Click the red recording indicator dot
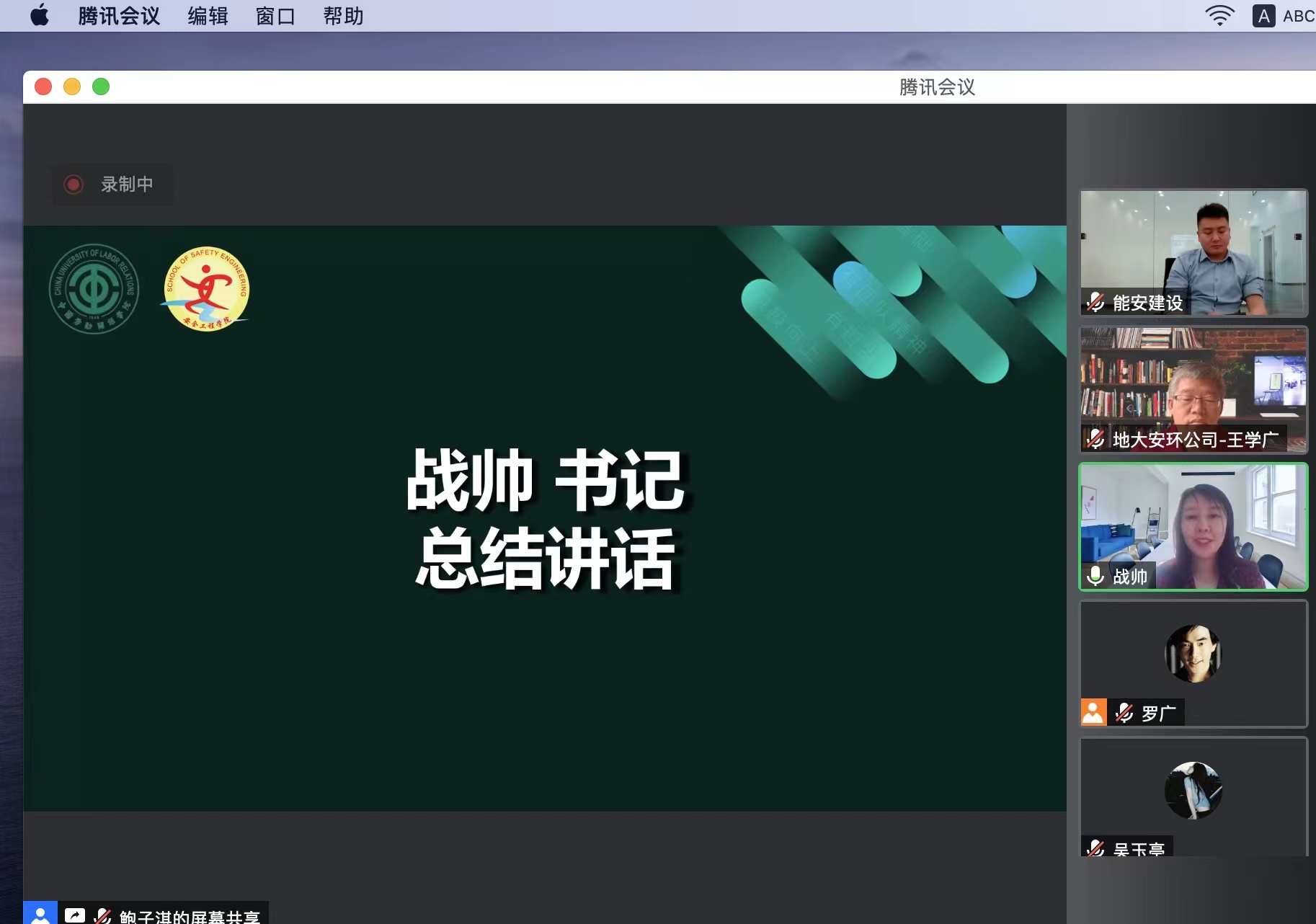 coord(74,185)
